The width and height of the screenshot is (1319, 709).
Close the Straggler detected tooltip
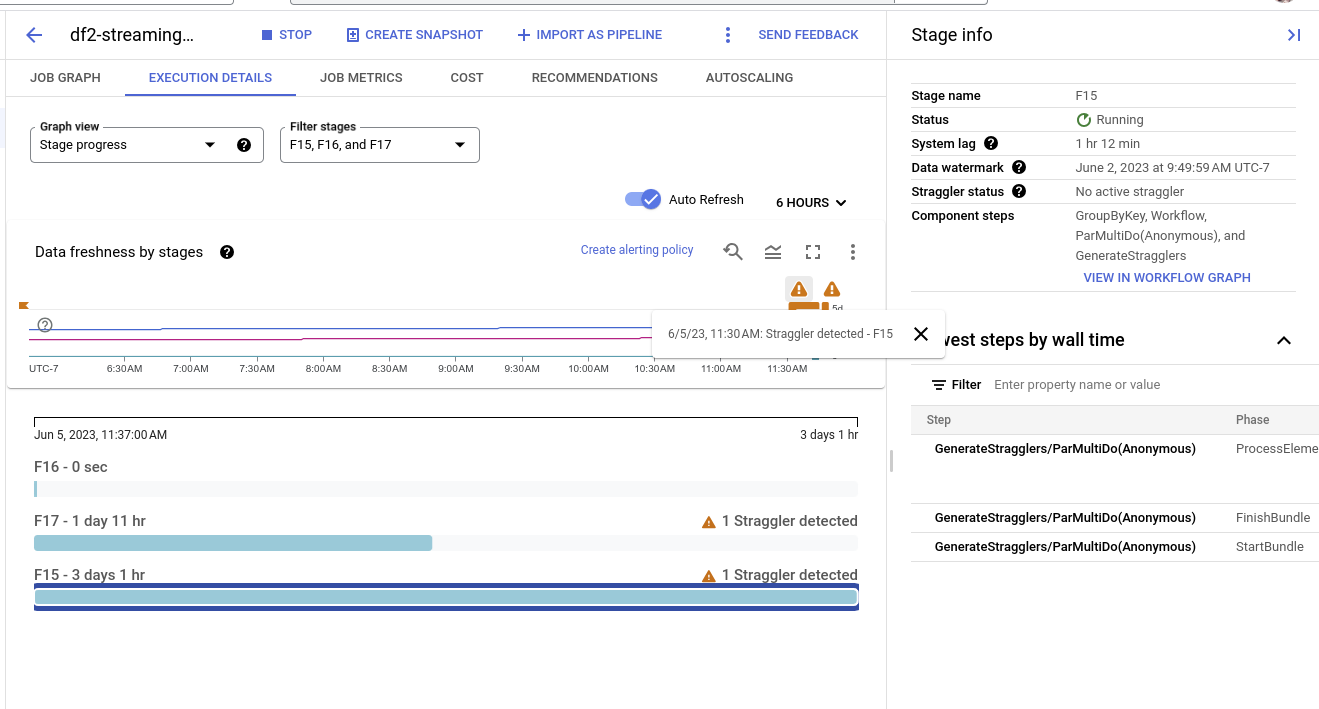pos(921,334)
